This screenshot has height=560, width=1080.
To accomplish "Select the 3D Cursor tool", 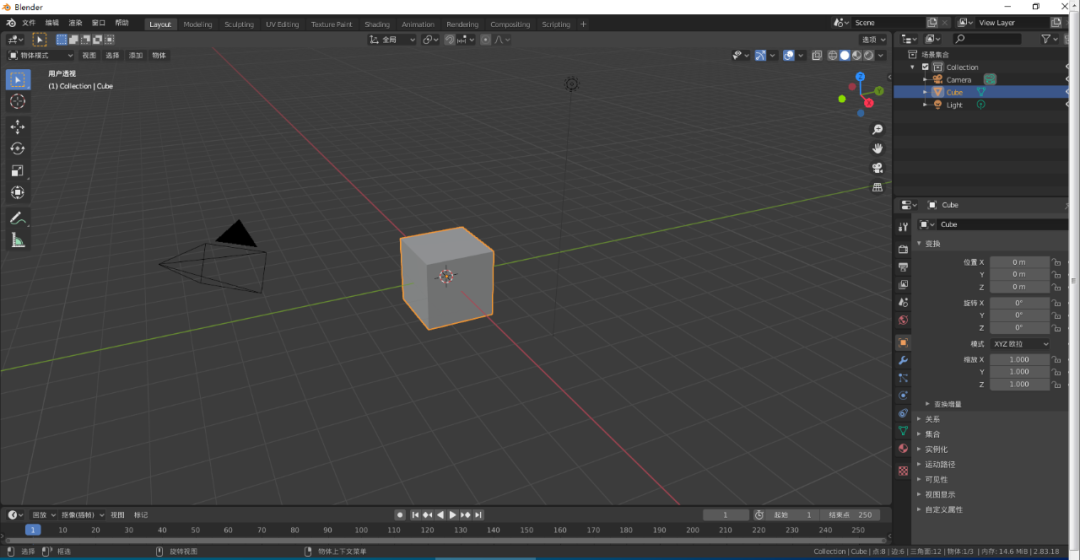I will click(x=18, y=102).
